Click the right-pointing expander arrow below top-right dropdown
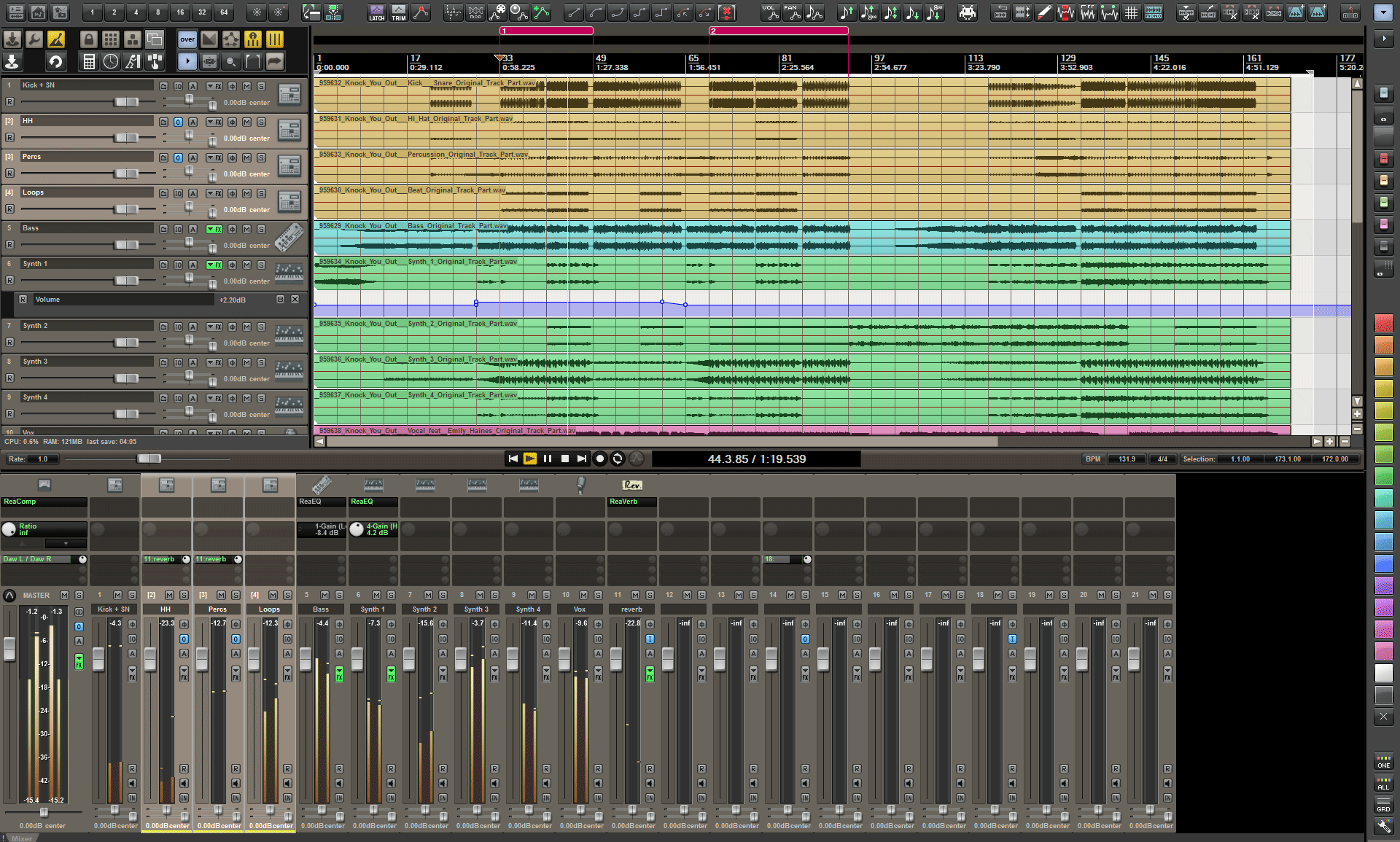The image size is (1400, 842). click(1383, 39)
